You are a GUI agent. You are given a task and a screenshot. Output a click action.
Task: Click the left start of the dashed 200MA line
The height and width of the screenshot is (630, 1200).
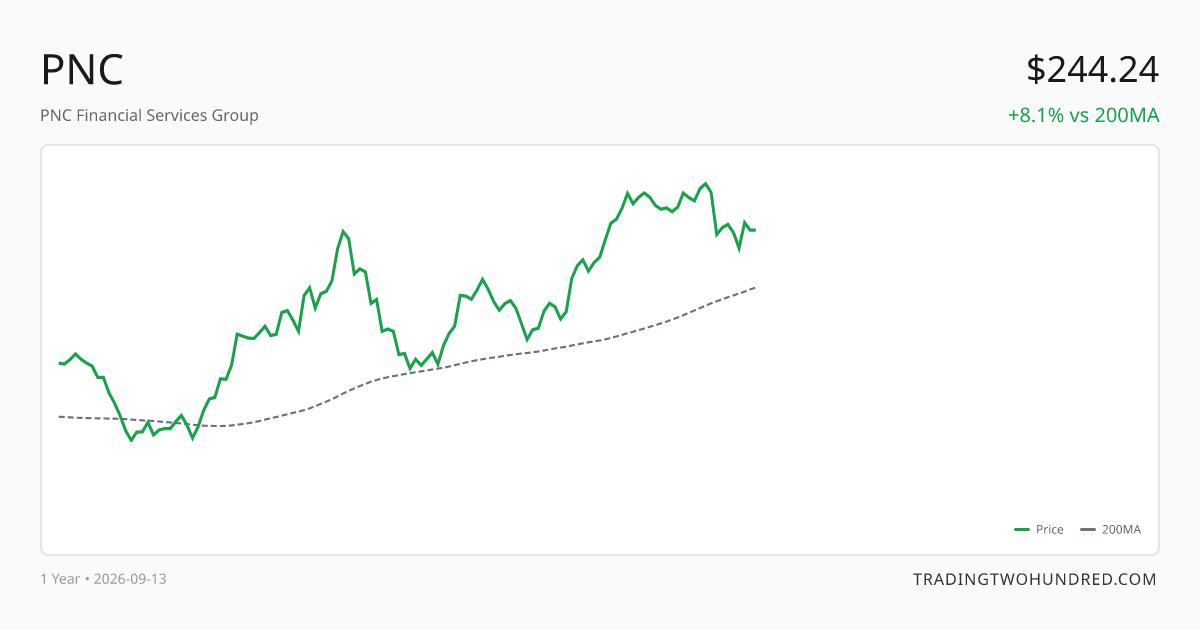pyautogui.click(x=60, y=416)
